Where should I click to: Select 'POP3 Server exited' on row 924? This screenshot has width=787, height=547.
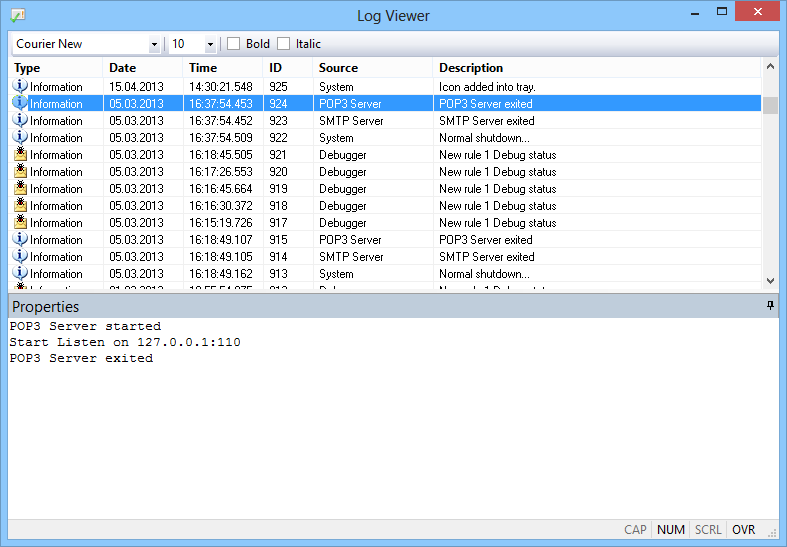click(x=486, y=104)
